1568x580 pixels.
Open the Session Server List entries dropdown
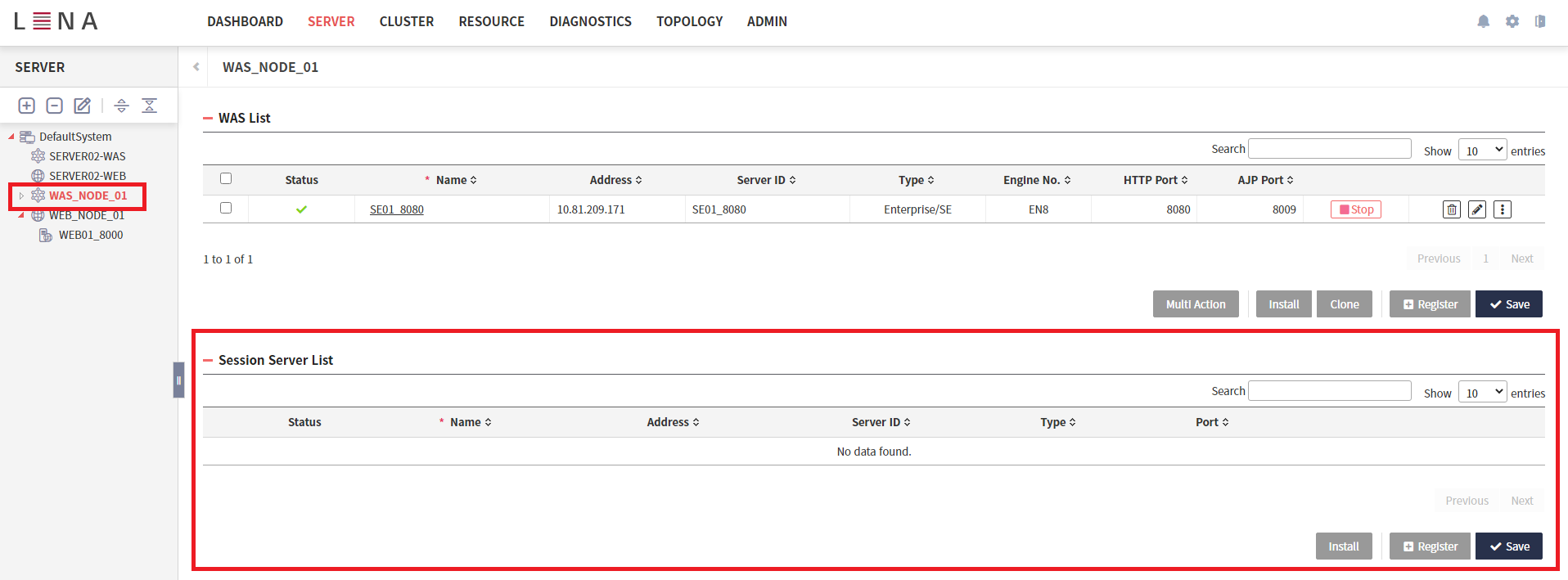(1481, 392)
